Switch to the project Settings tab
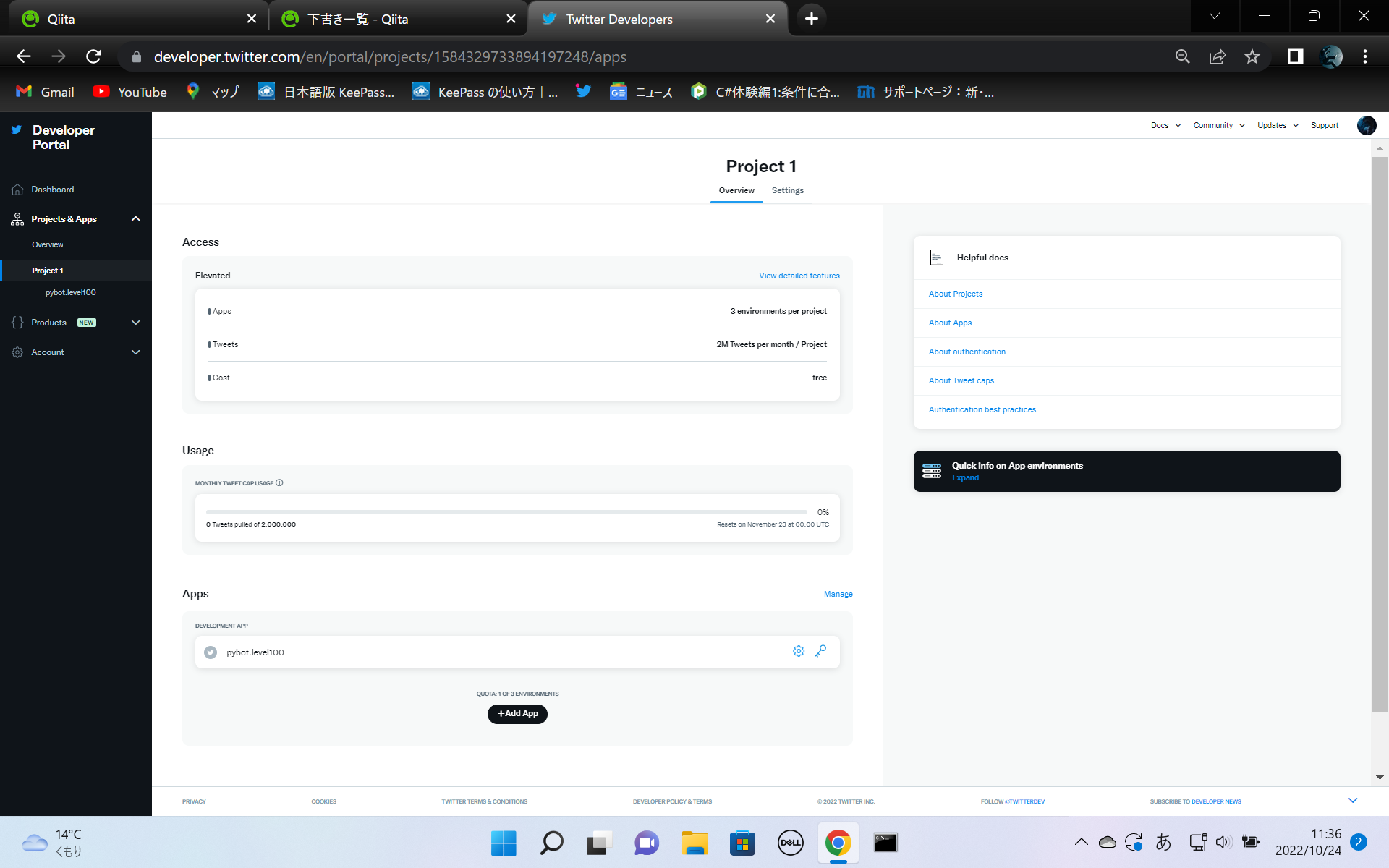The width and height of the screenshot is (1389, 868). click(x=787, y=190)
